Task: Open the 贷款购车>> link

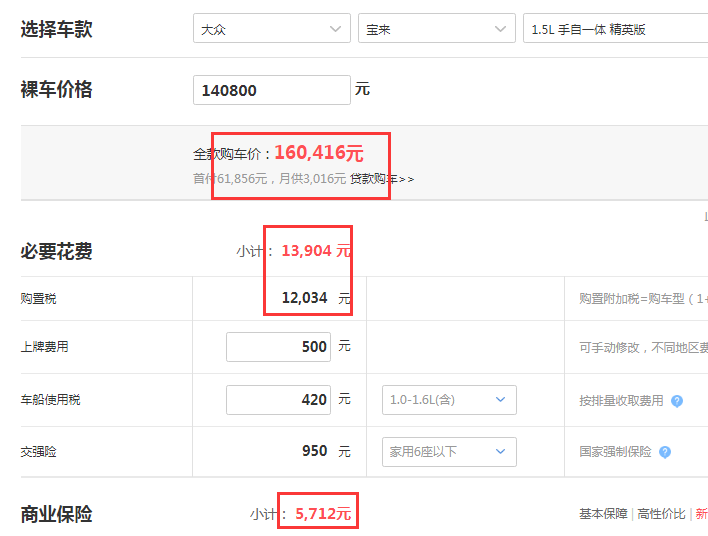Action: click(x=382, y=179)
